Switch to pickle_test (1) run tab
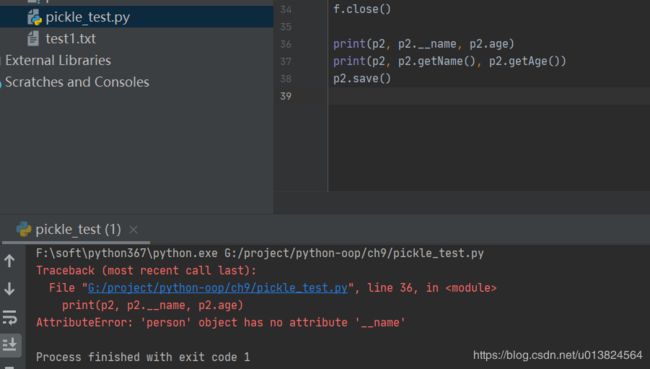The height and width of the screenshot is (369, 650). (x=78, y=229)
